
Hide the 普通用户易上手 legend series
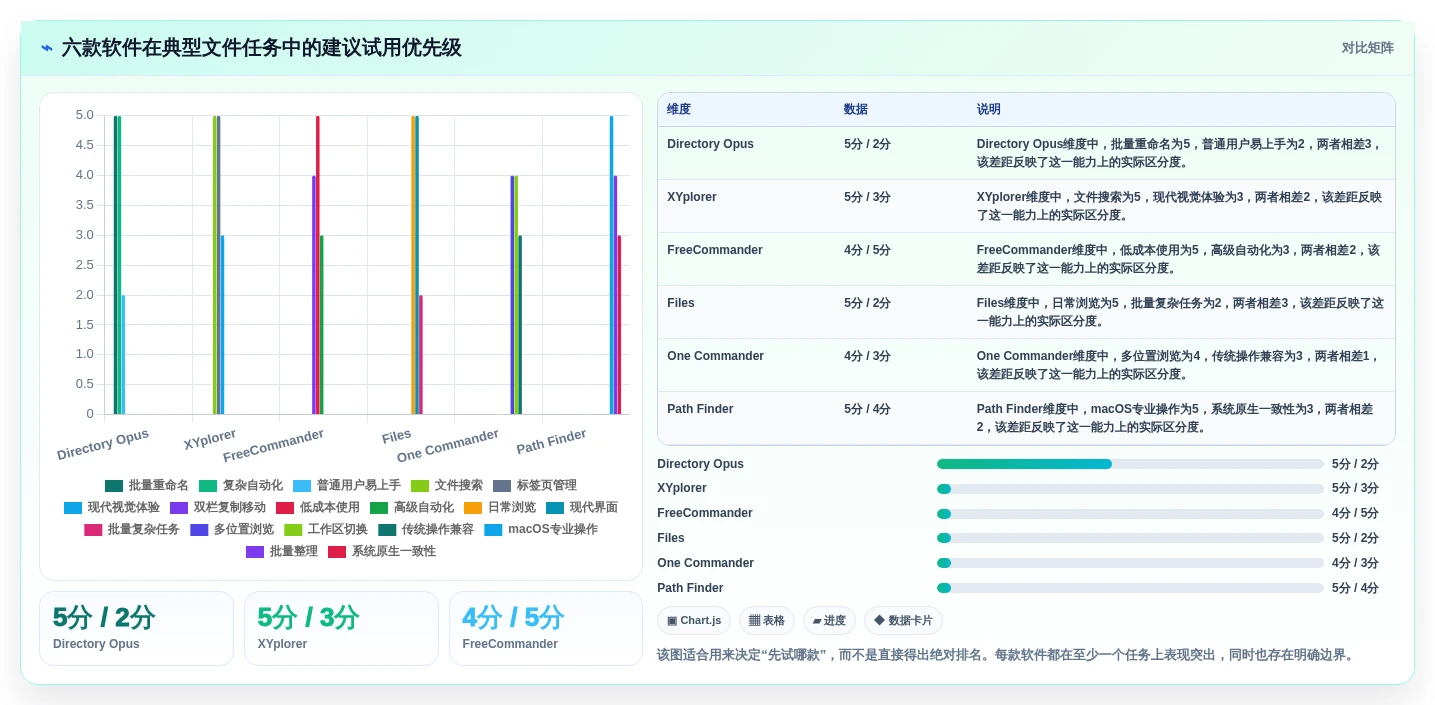347,485
